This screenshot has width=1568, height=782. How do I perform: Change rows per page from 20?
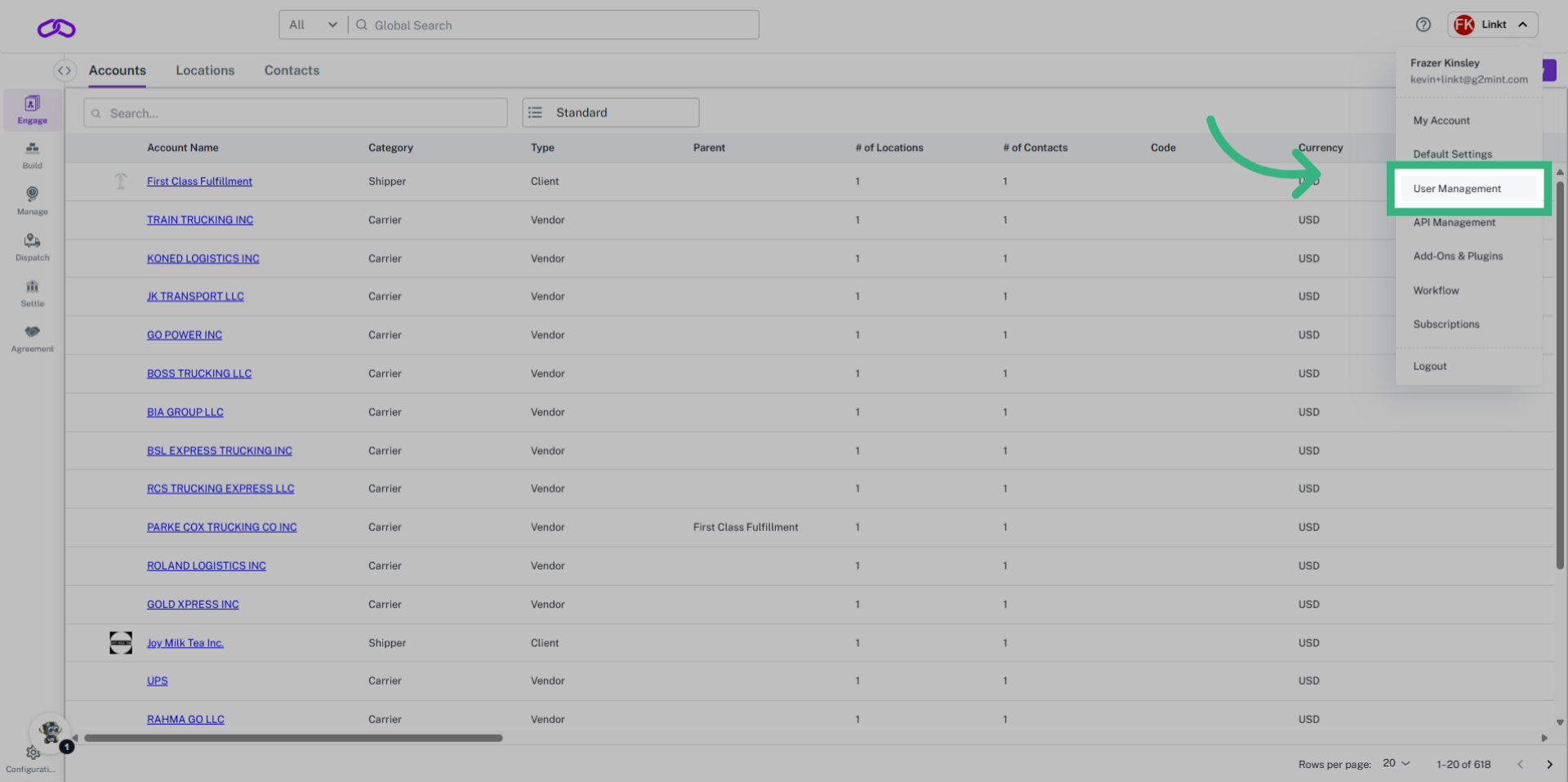(x=1396, y=763)
